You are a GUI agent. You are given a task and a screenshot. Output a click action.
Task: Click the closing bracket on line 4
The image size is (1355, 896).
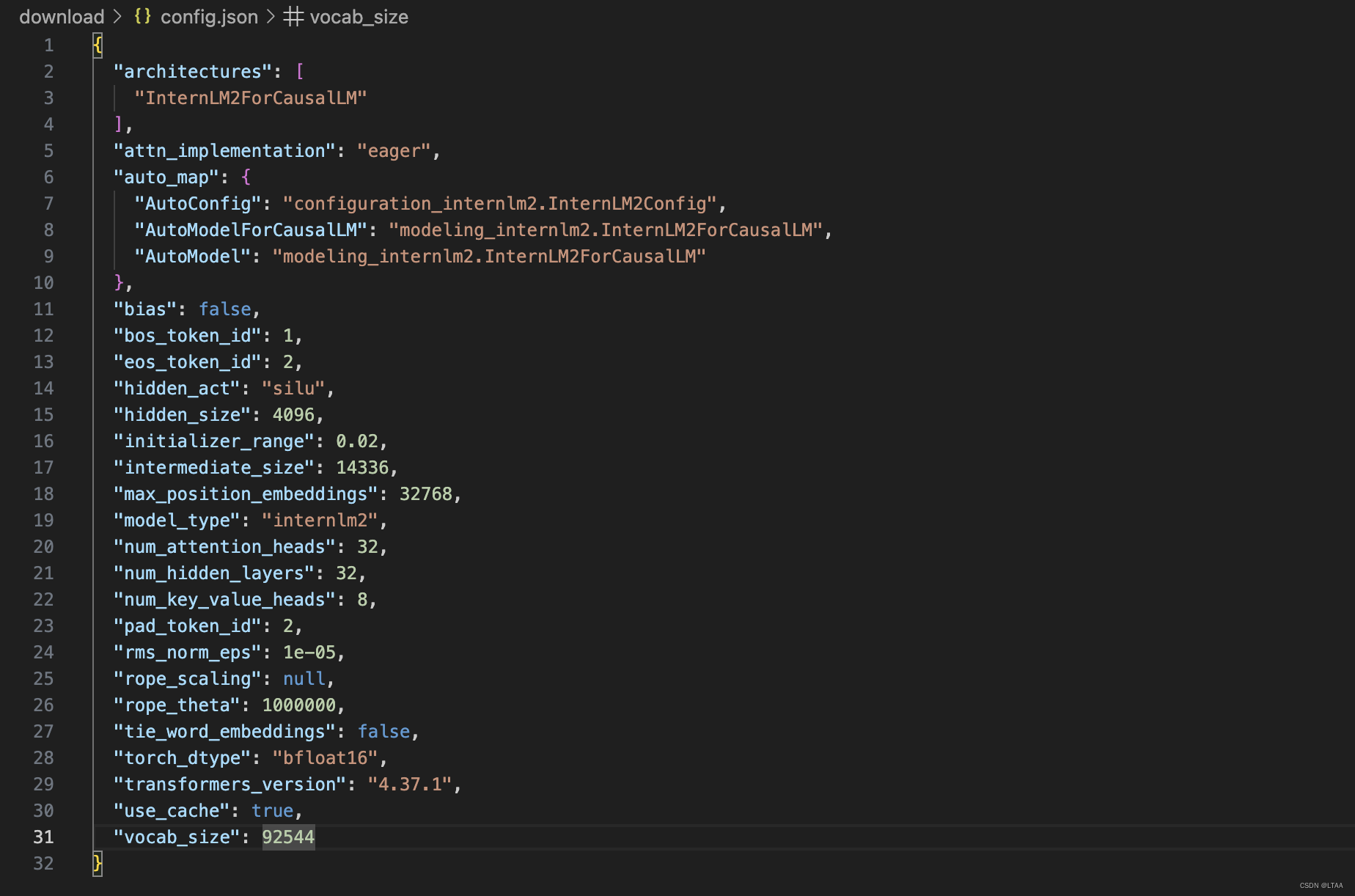[x=119, y=125]
